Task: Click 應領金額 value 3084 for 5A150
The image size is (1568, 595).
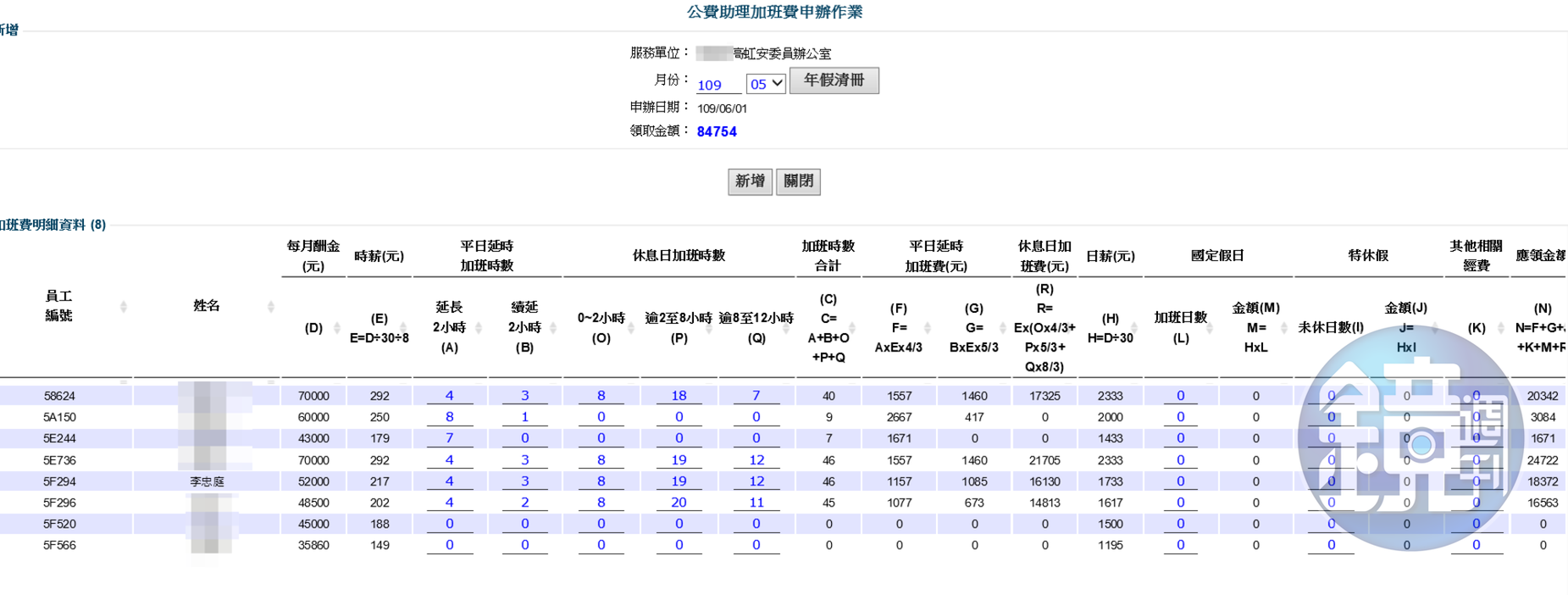Action: pos(1543,417)
